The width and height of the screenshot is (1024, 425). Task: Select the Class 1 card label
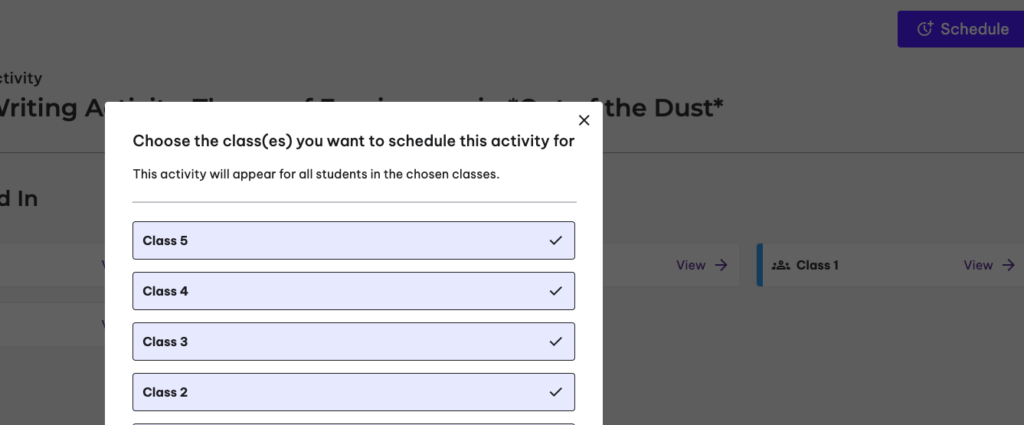click(x=818, y=265)
